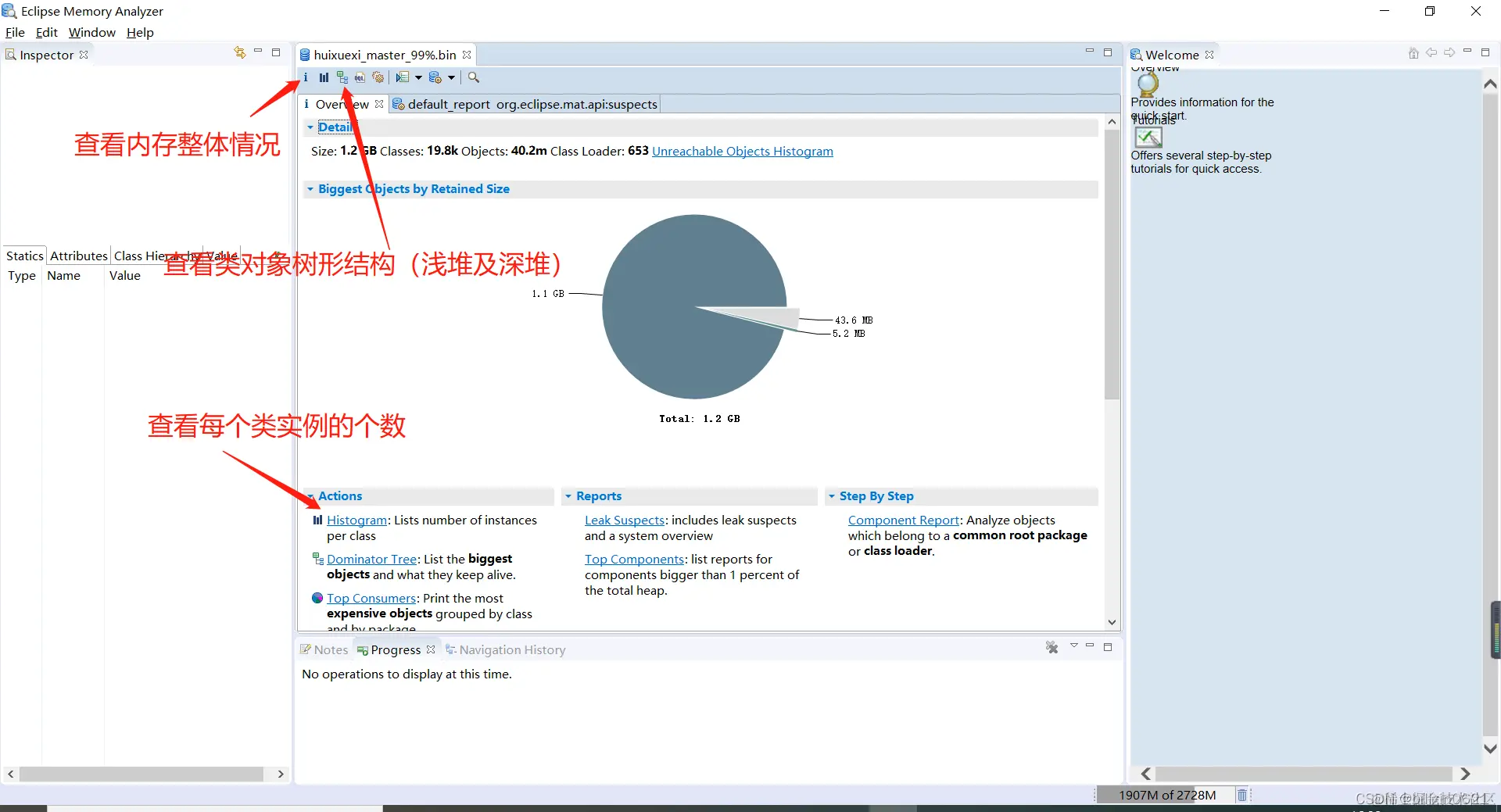Image resolution: width=1501 pixels, height=812 pixels.
Task: Open the Help menu
Action: pyautogui.click(x=140, y=32)
